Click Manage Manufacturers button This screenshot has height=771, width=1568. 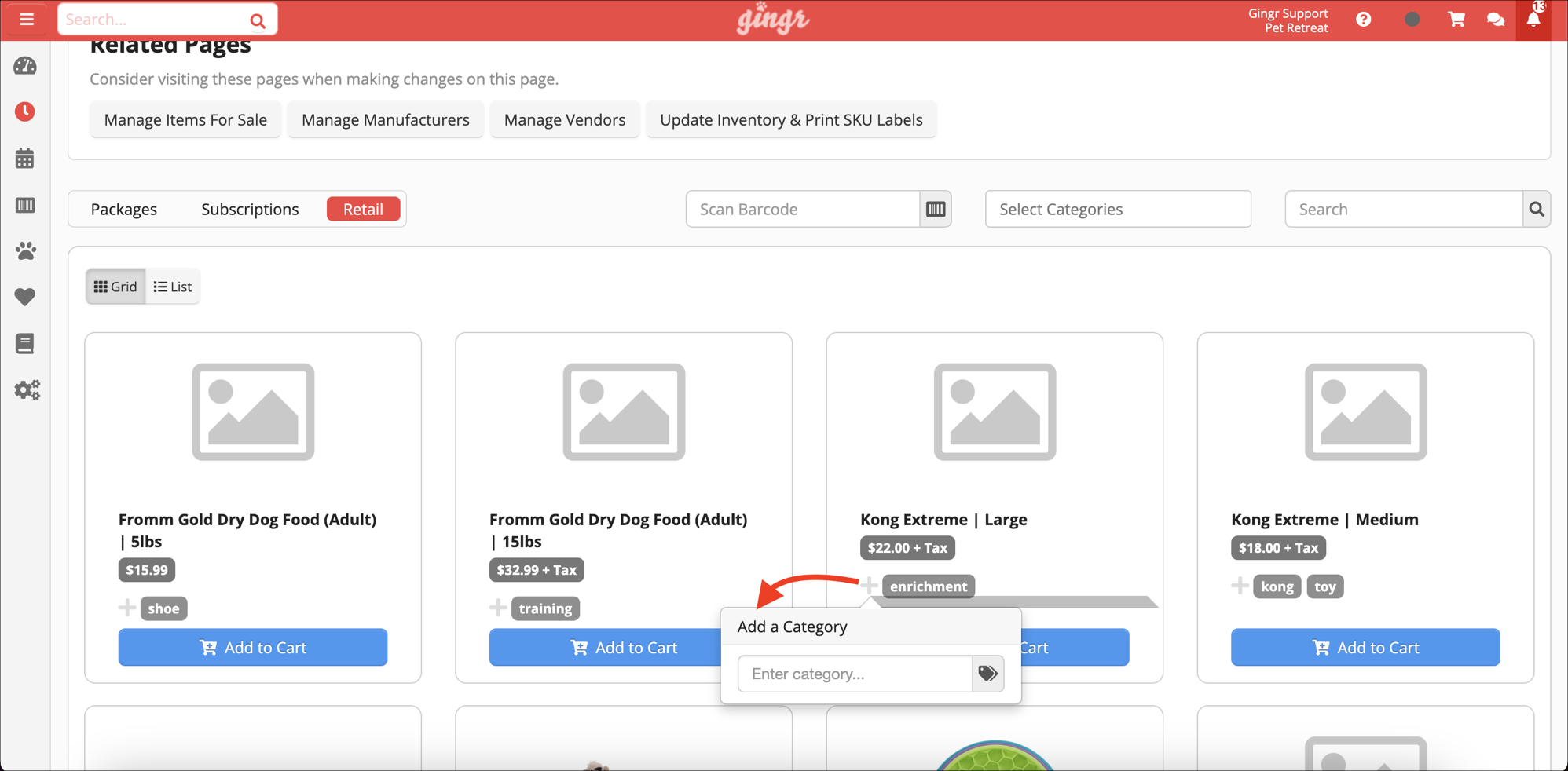coord(386,119)
